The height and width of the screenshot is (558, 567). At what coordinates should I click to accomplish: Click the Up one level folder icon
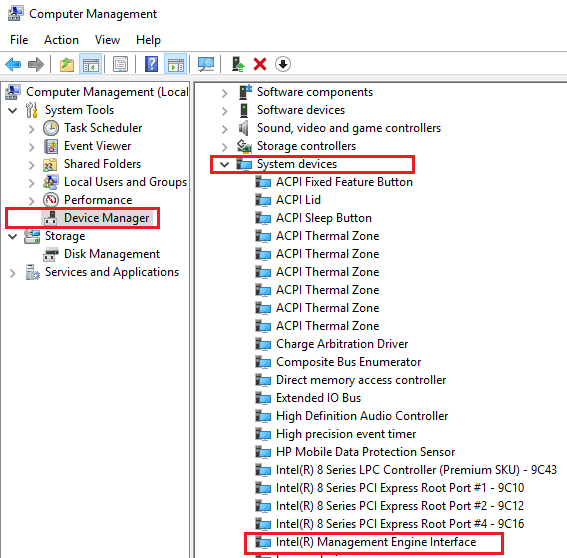(67, 65)
